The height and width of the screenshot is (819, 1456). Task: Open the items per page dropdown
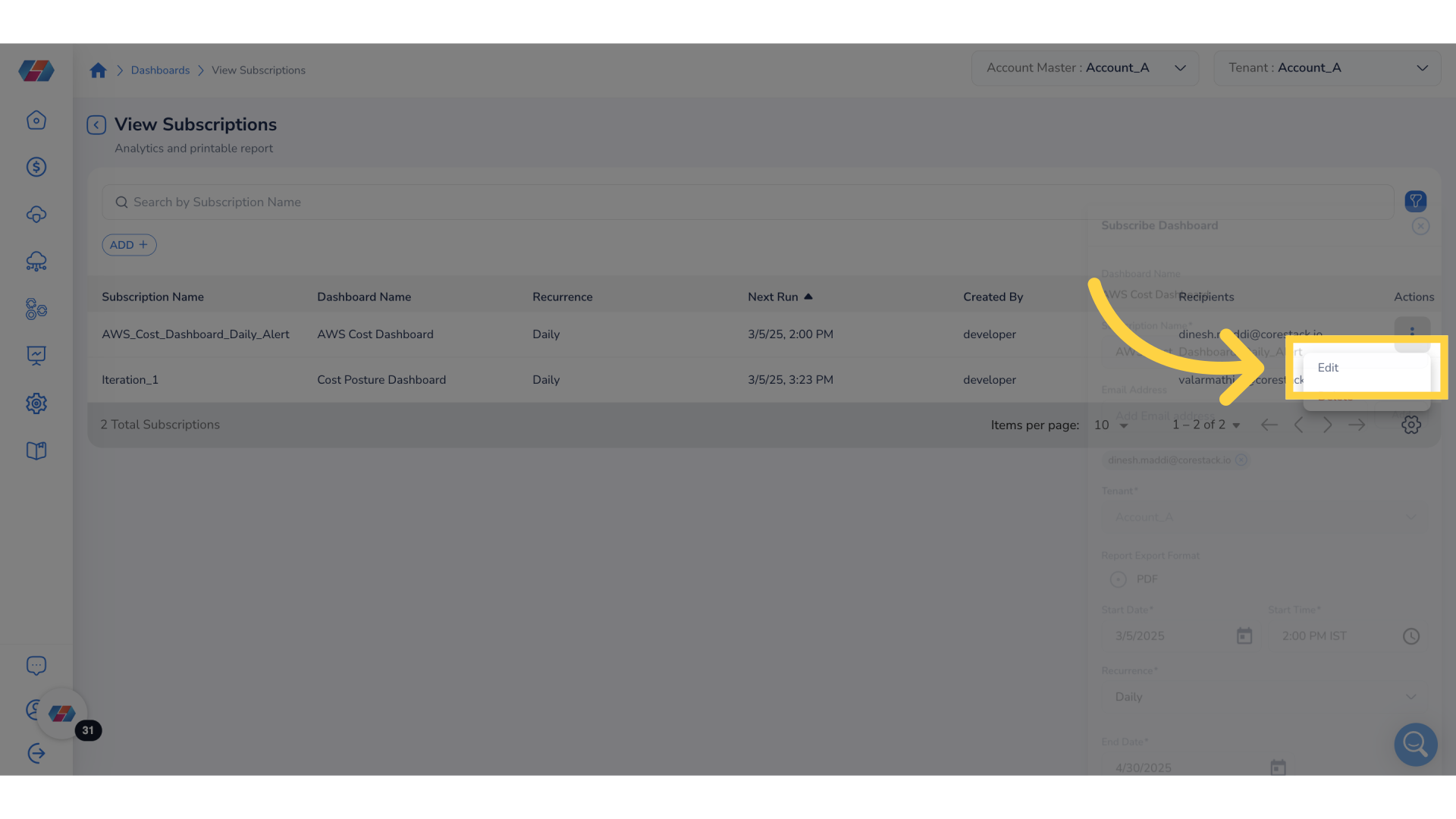1112,425
